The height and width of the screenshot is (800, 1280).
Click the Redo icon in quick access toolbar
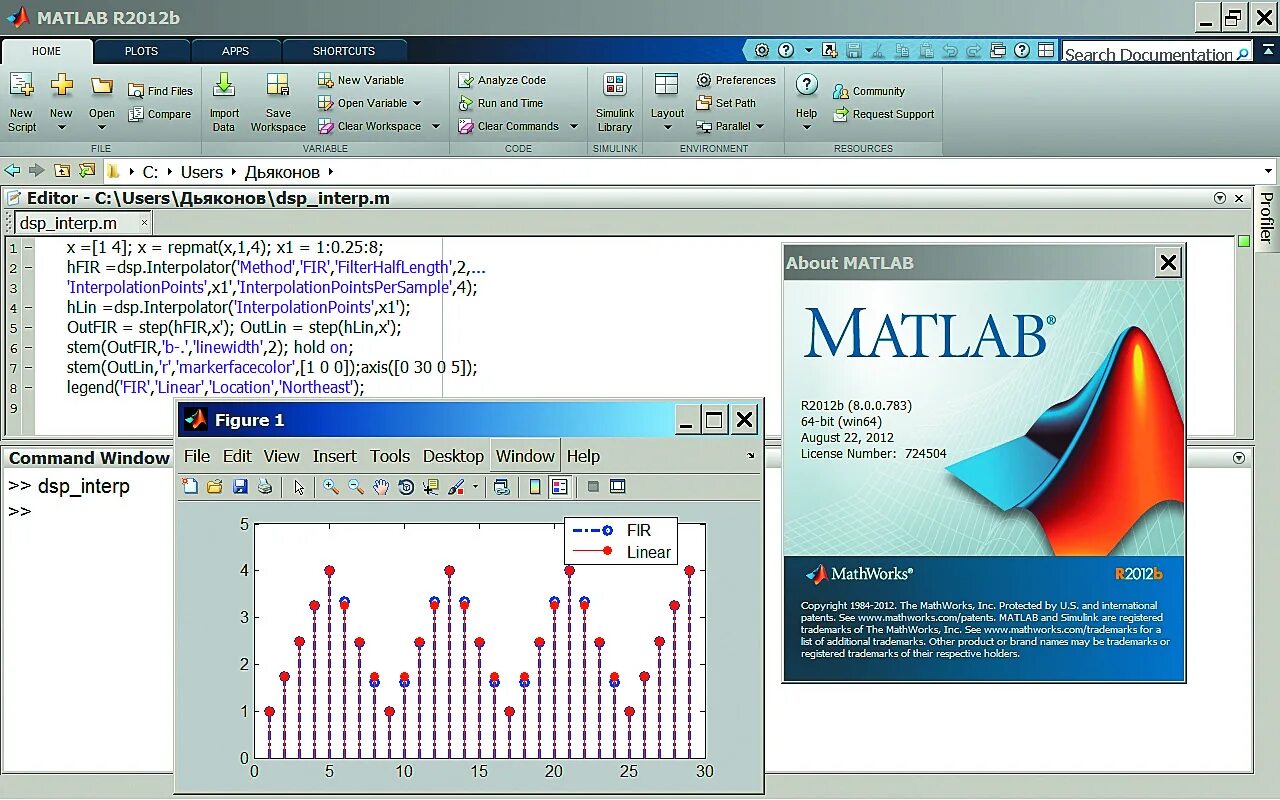974,50
